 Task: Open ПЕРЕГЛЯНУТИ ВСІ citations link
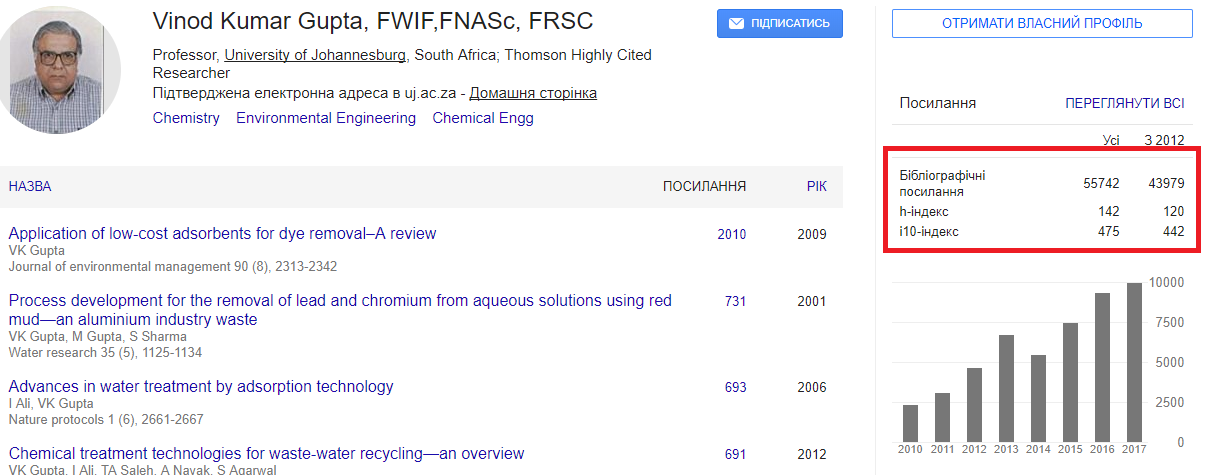pyautogui.click(x=1125, y=103)
